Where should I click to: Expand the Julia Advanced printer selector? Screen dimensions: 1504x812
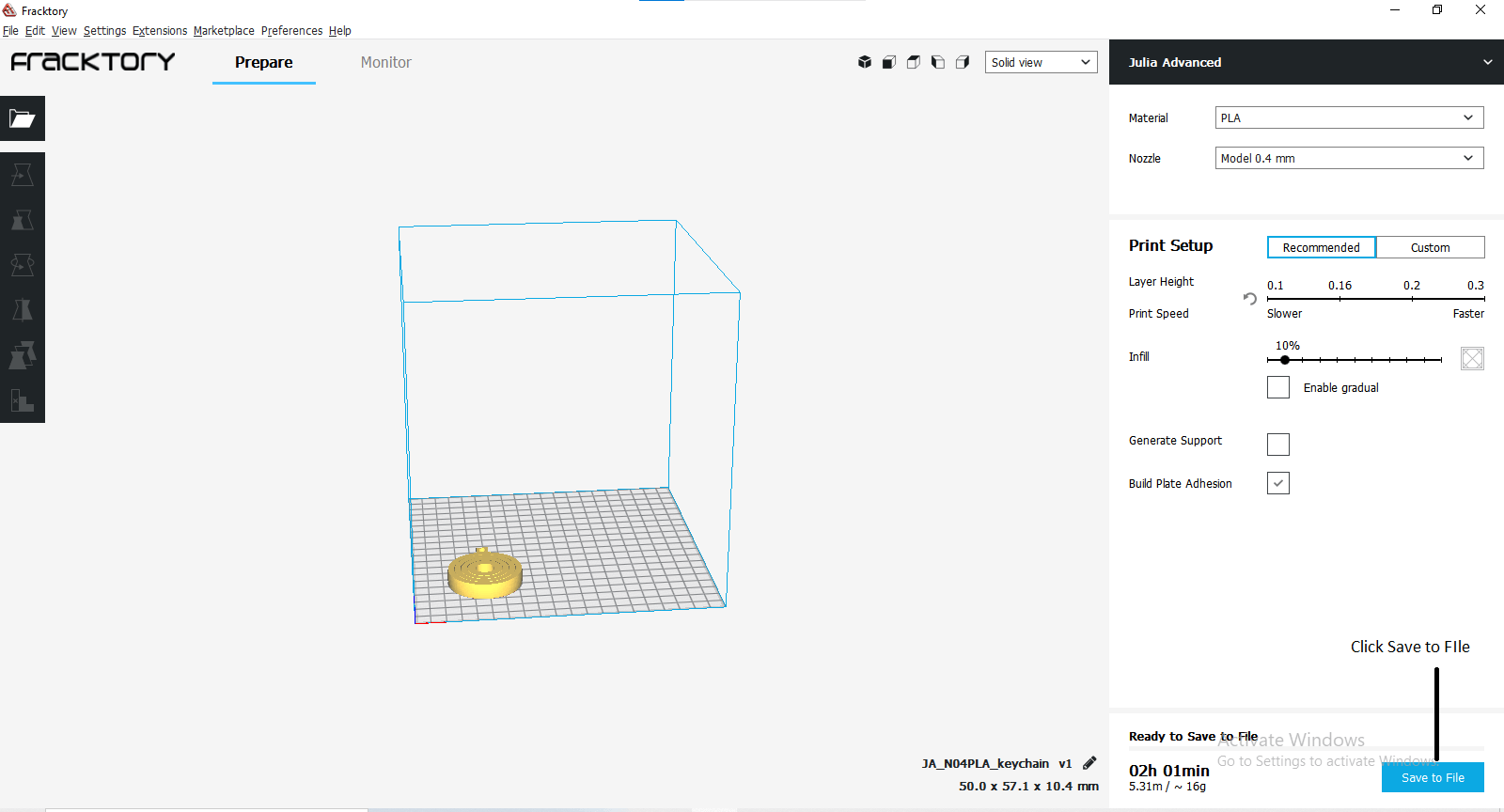[1307, 62]
